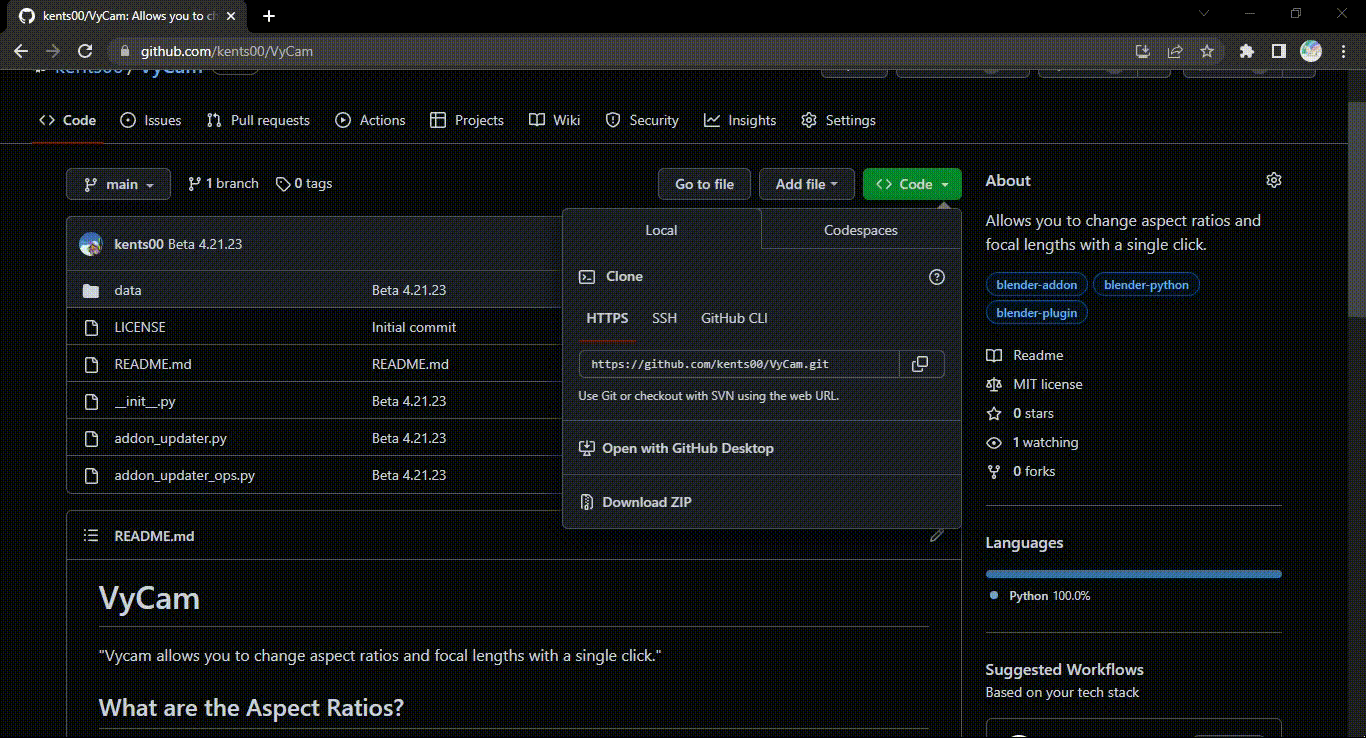Bookmark this page with the star icon

(x=1207, y=51)
